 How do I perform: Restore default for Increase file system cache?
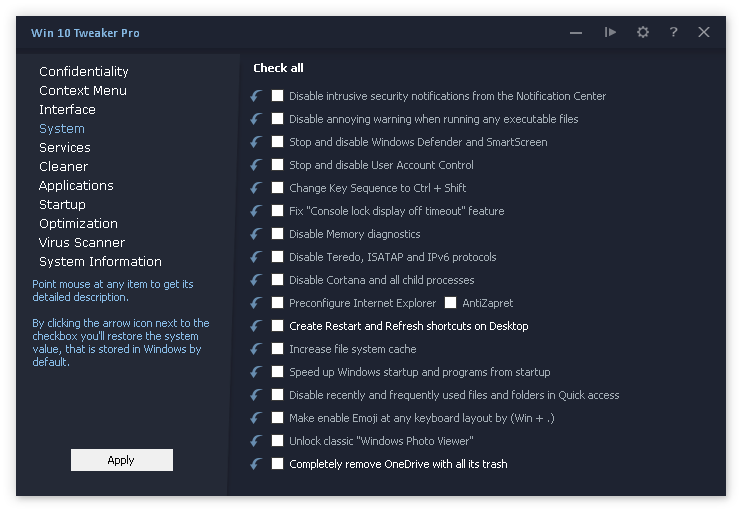tap(257, 349)
